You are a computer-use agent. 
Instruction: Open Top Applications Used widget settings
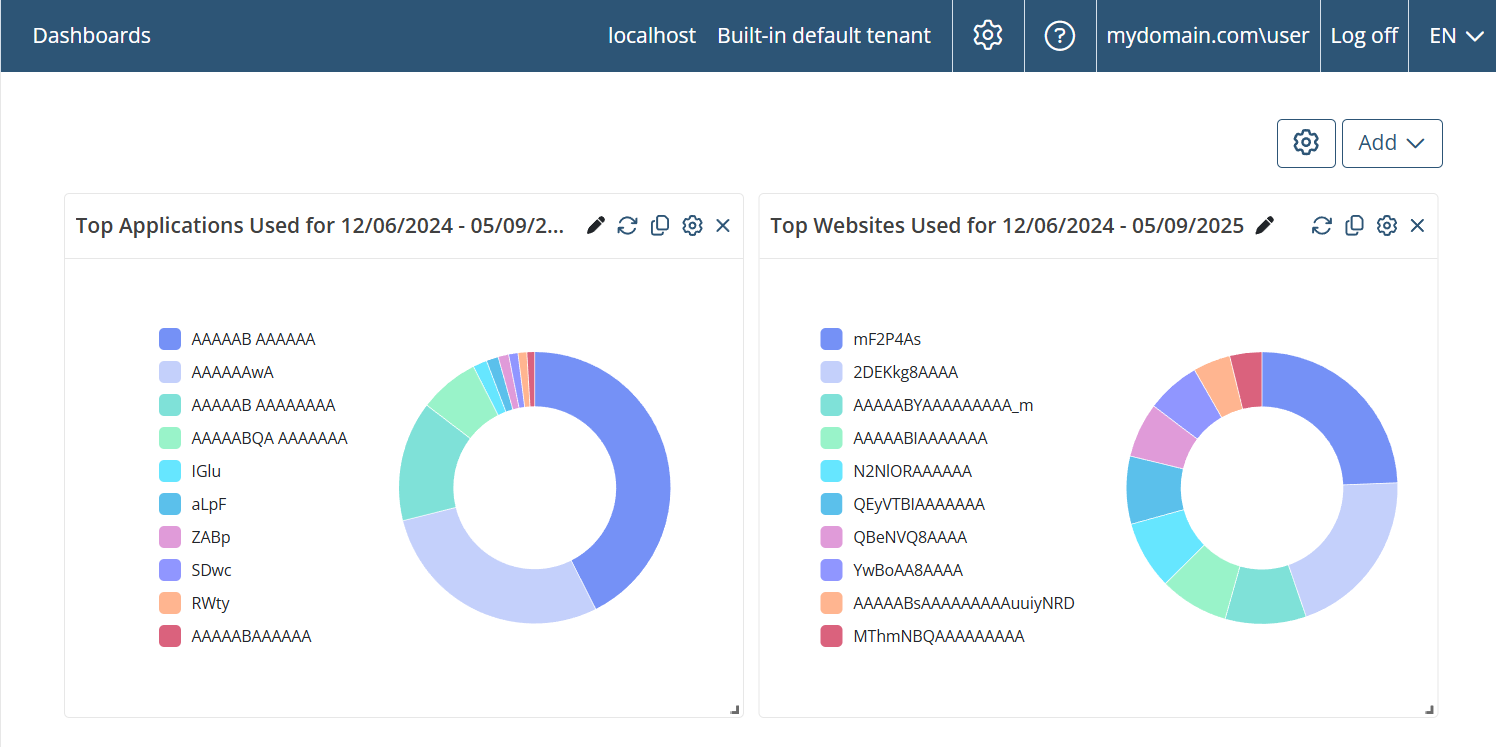[x=692, y=226]
